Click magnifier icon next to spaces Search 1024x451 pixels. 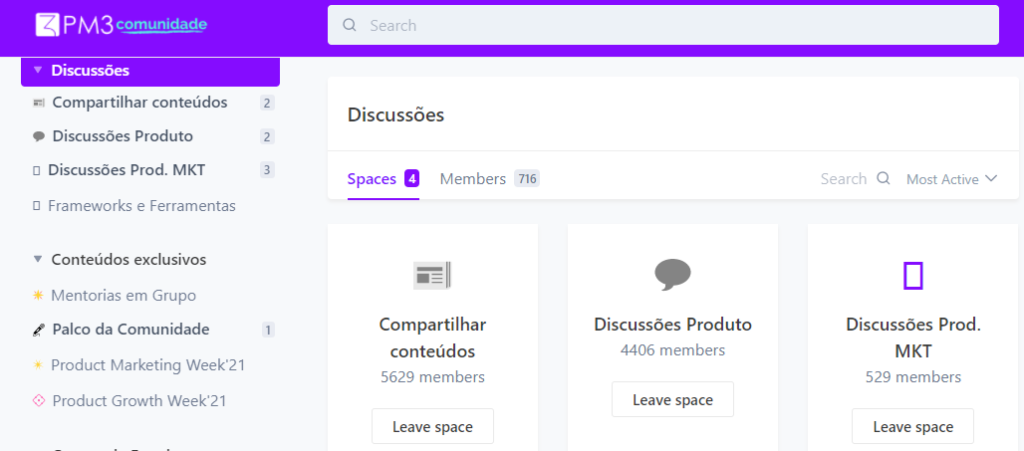click(x=884, y=178)
